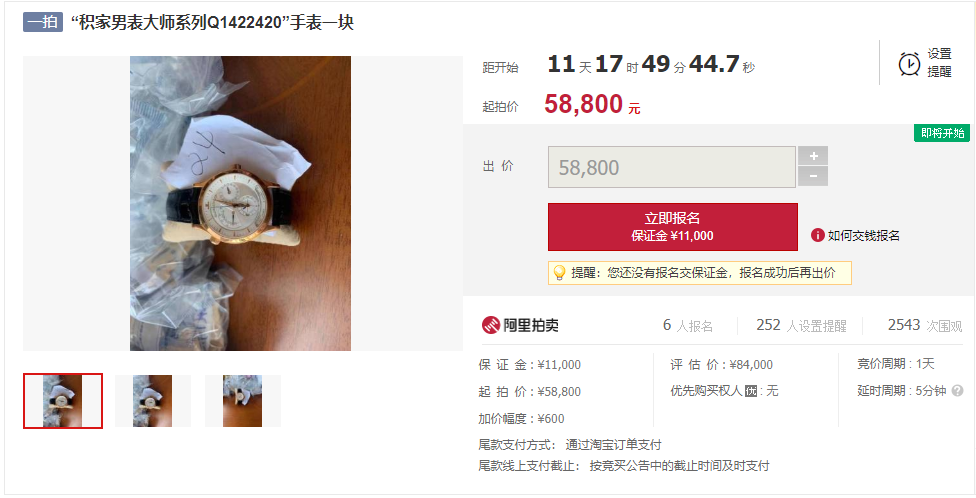
Task: Click the 一拍 auction round badge
Action: coord(43,22)
